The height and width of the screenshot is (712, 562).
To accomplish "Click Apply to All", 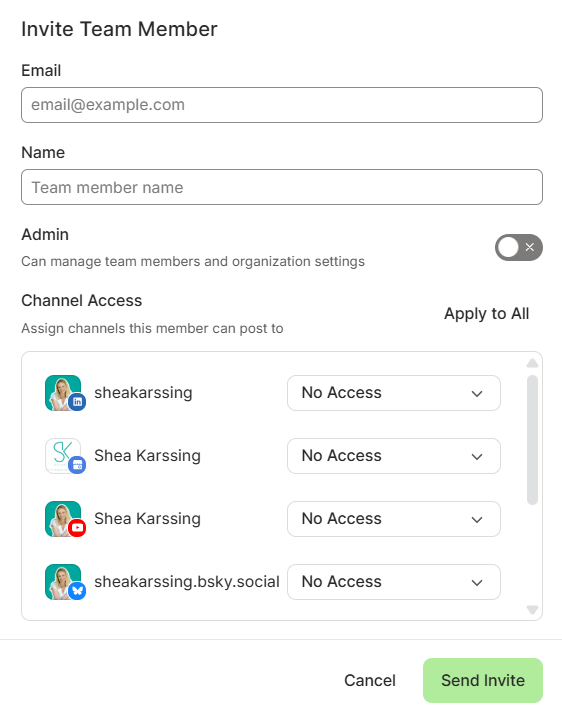I will point(486,314).
